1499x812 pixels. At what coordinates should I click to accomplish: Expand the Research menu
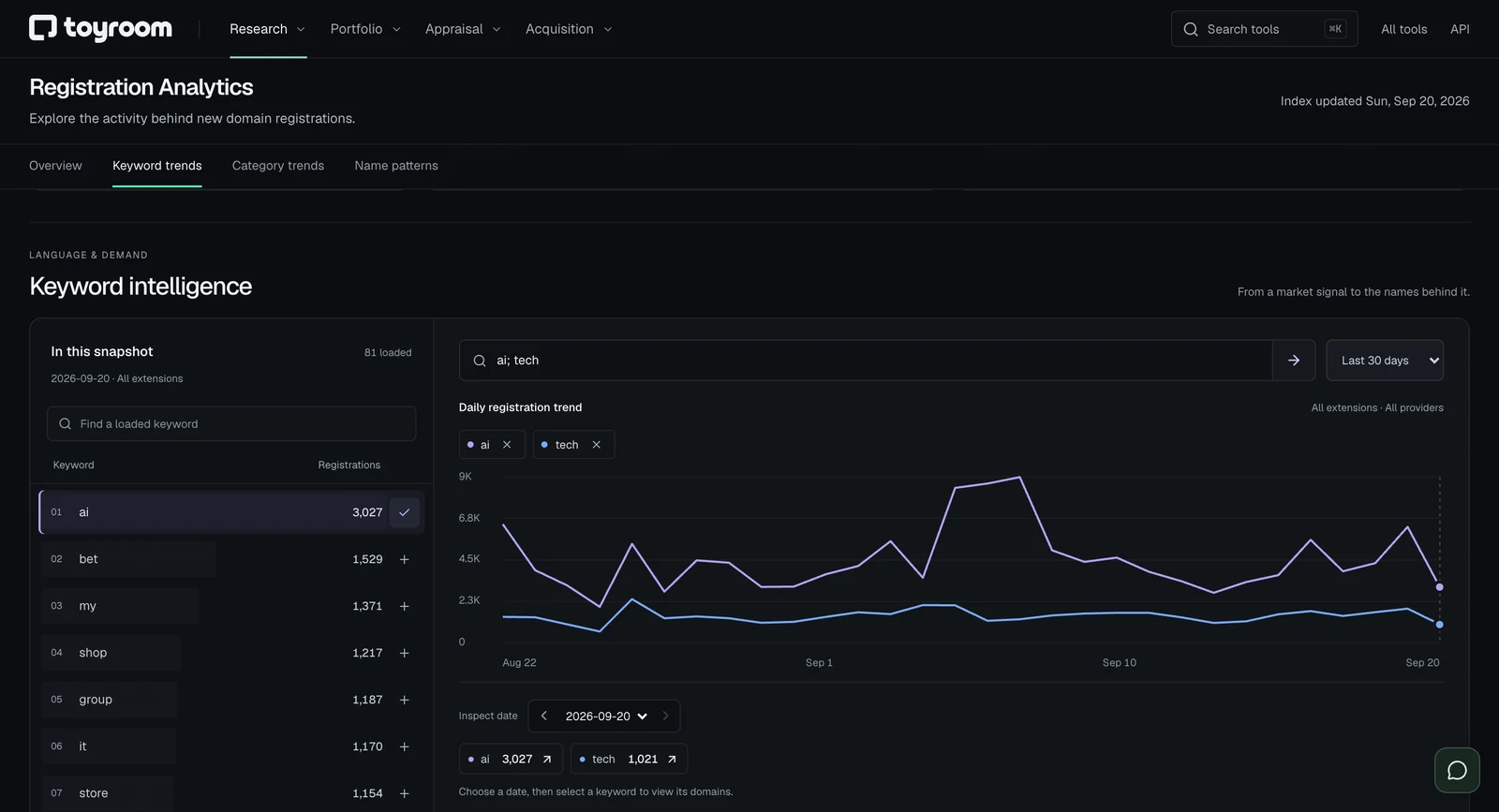click(x=268, y=29)
